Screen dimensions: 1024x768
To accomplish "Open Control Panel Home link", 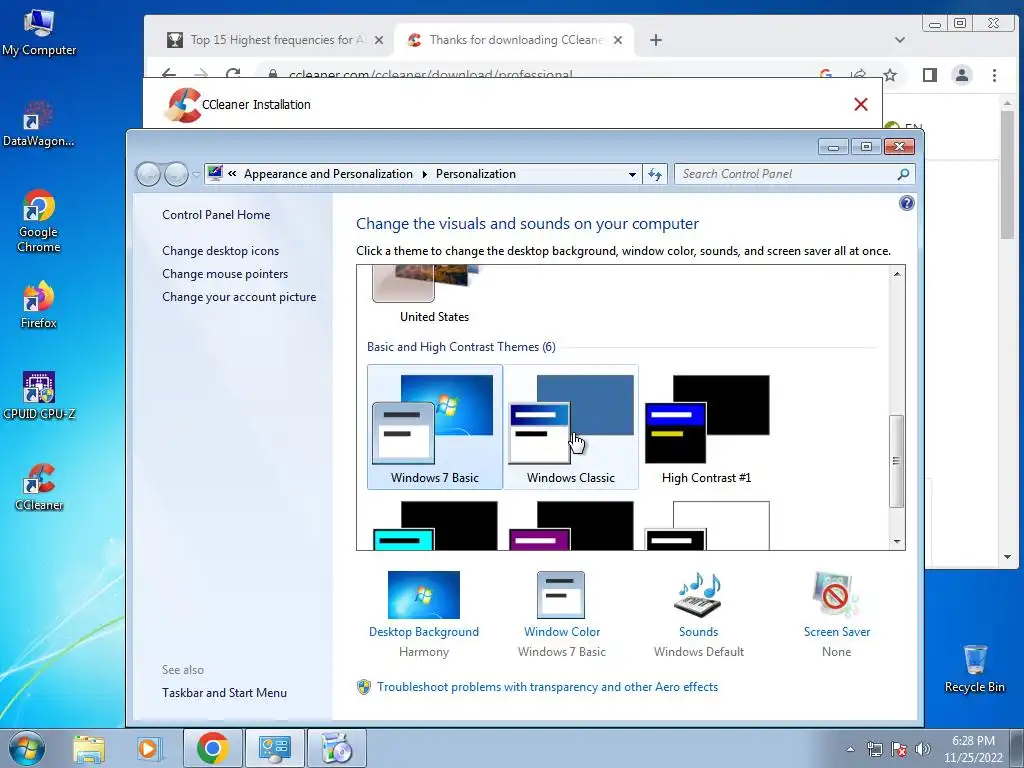I will click(x=216, y=215).
